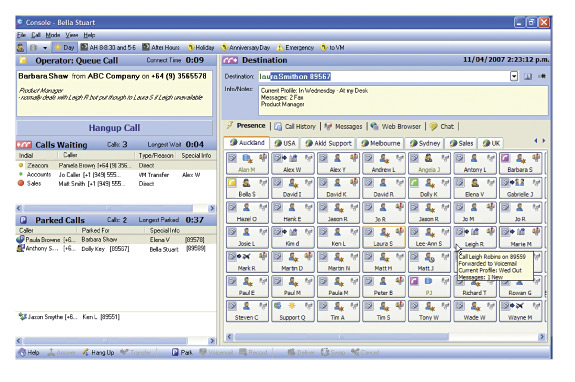The height and width of the screenshot is (382, 575).
Task: Show previous site tabs with the left arrow
Action: (536, 141)
